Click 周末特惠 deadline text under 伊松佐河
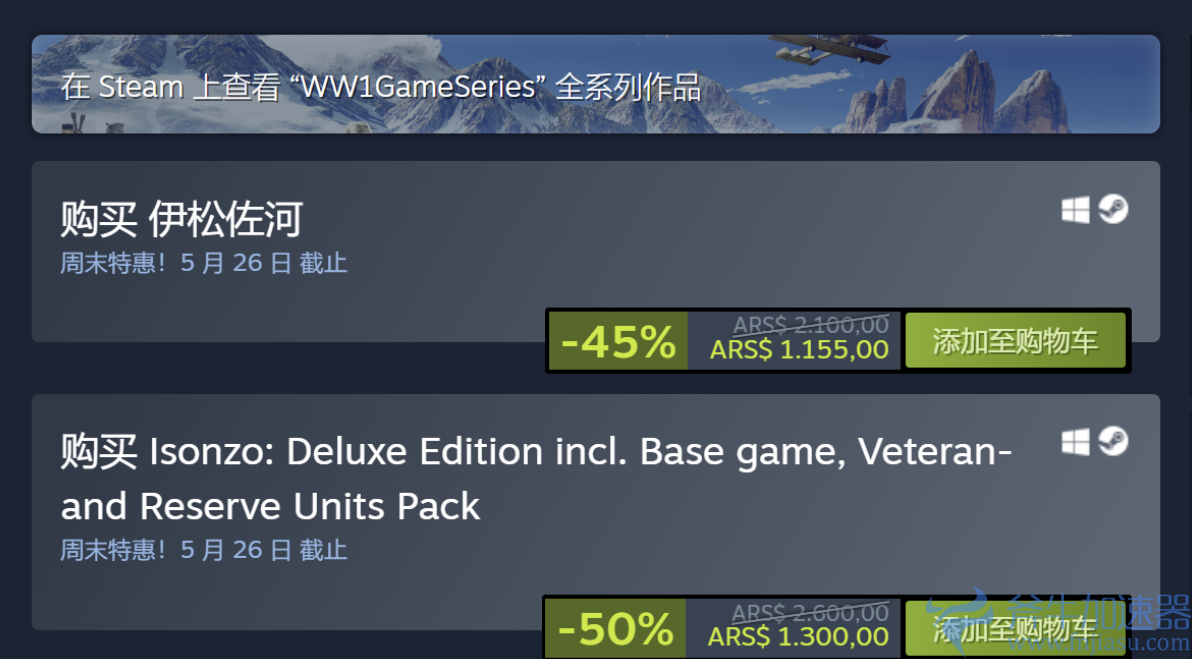The height and width of the screenshot is (659, 1192). [204, 263]
